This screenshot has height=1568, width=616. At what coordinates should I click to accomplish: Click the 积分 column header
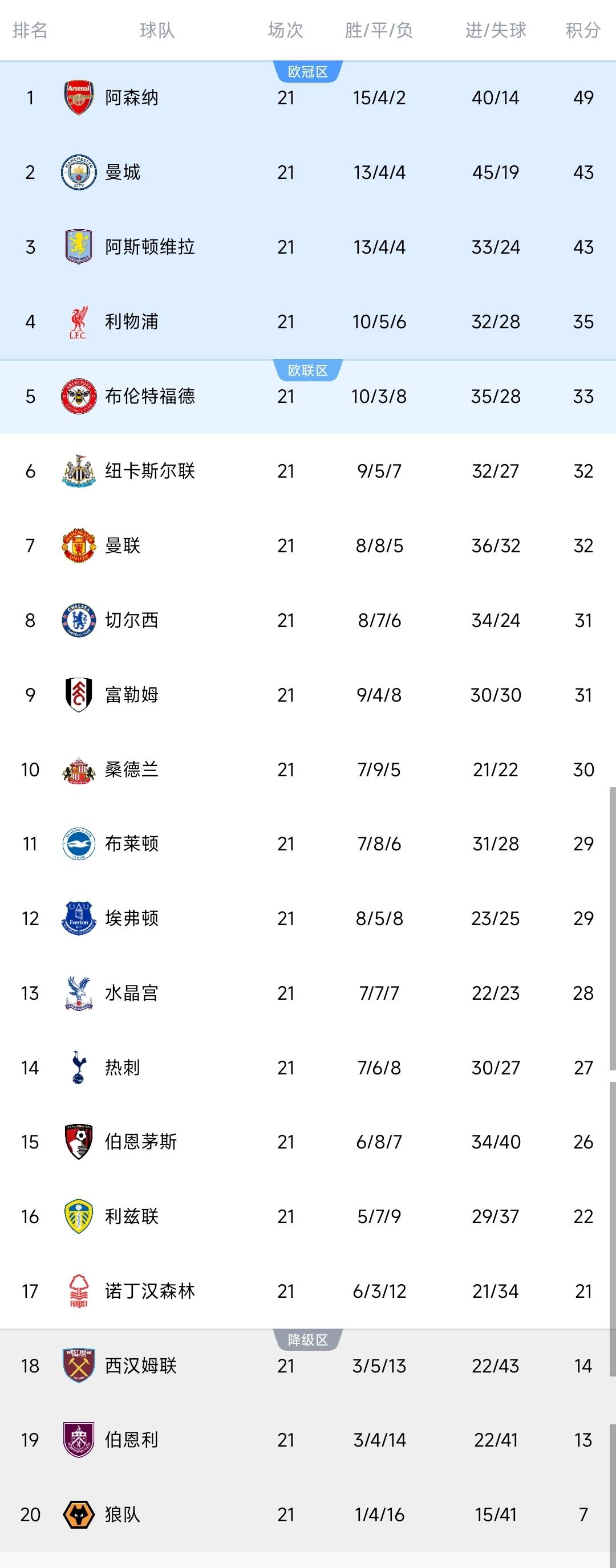click(x=582, y=30)
